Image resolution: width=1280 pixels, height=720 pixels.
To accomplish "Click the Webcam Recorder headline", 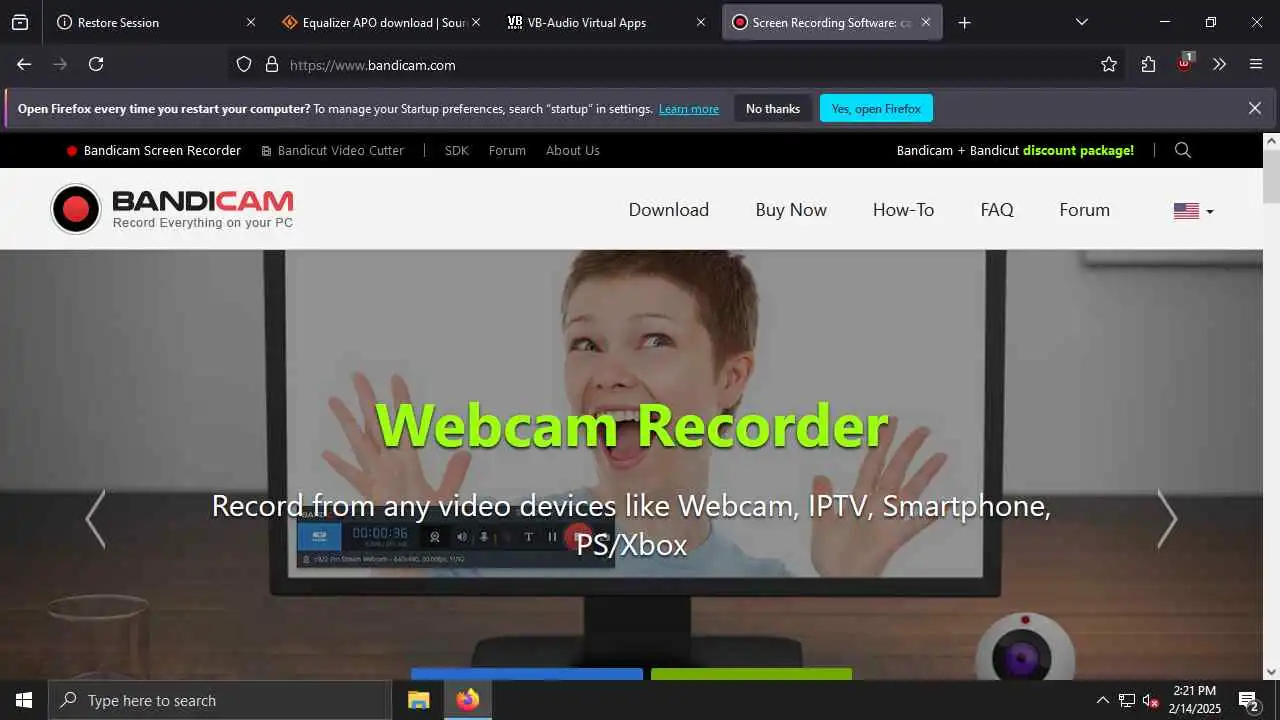I will 632,425.
